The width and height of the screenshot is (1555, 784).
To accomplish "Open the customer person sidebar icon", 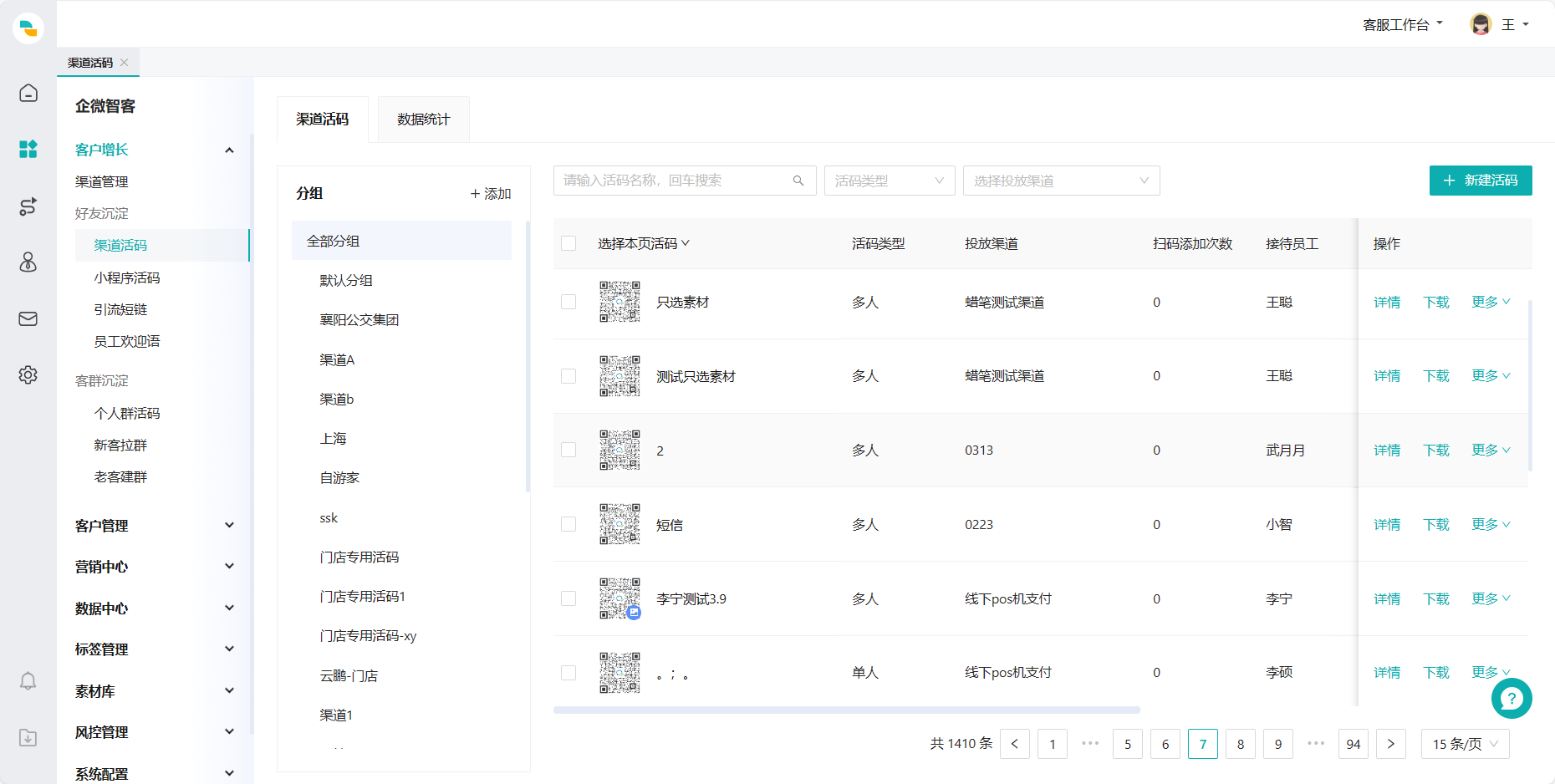I will pyautogui.click(x=28, y=262).
